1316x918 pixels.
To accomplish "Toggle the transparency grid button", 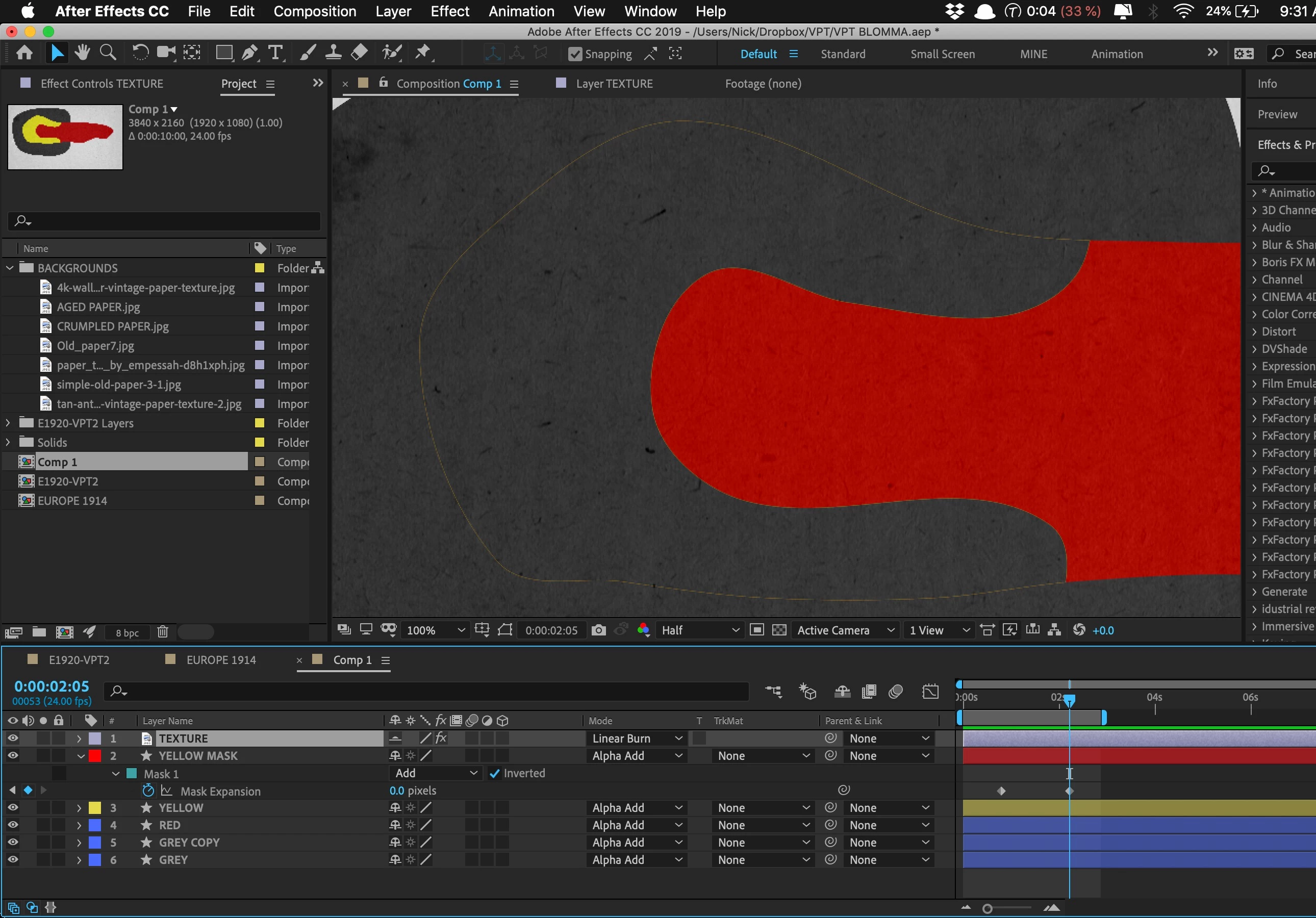I will (779, 630).
